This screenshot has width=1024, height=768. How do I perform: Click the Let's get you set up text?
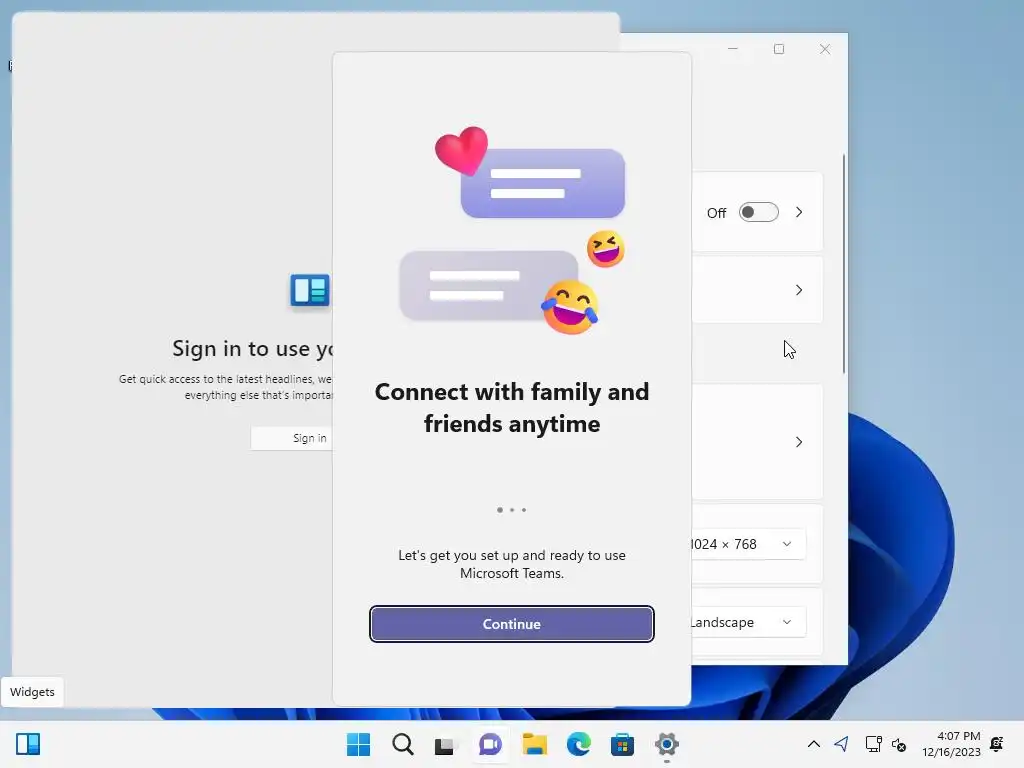pyautogui.click(x=511, y=564)
